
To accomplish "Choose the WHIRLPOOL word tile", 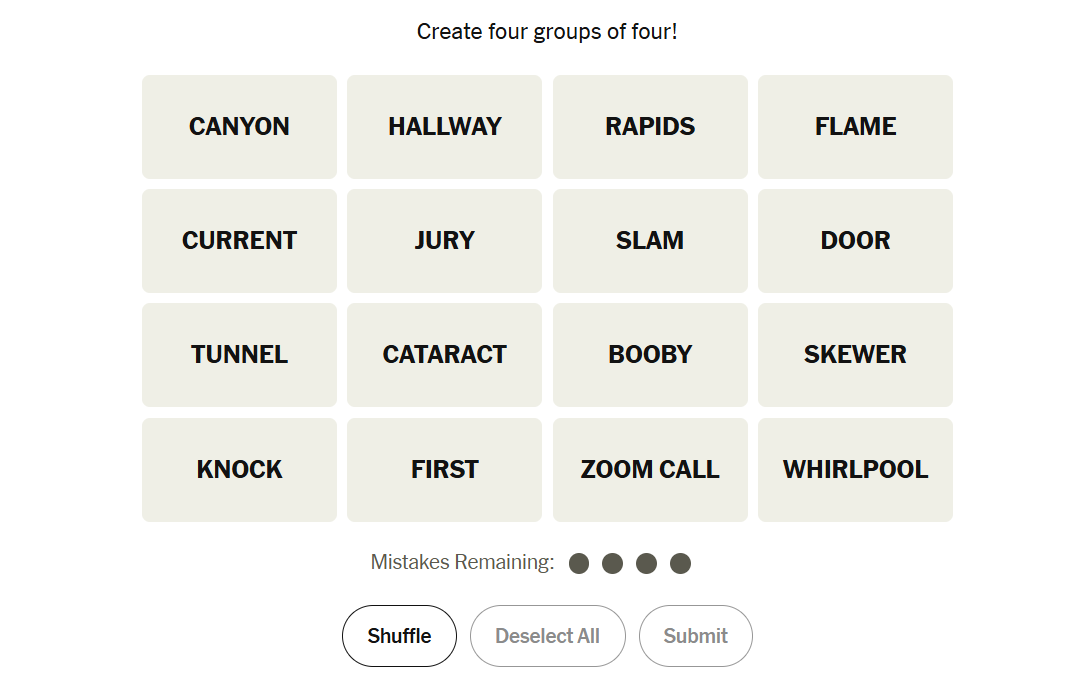I will point(855,470).
